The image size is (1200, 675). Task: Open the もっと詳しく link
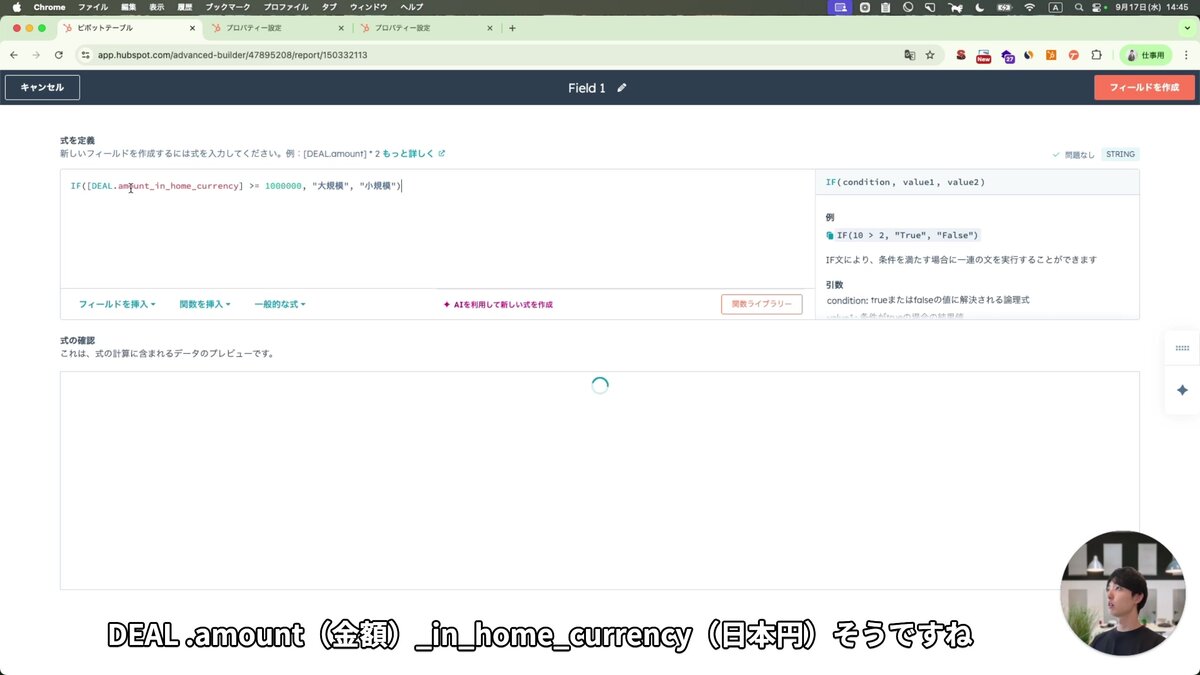[411, 153]
